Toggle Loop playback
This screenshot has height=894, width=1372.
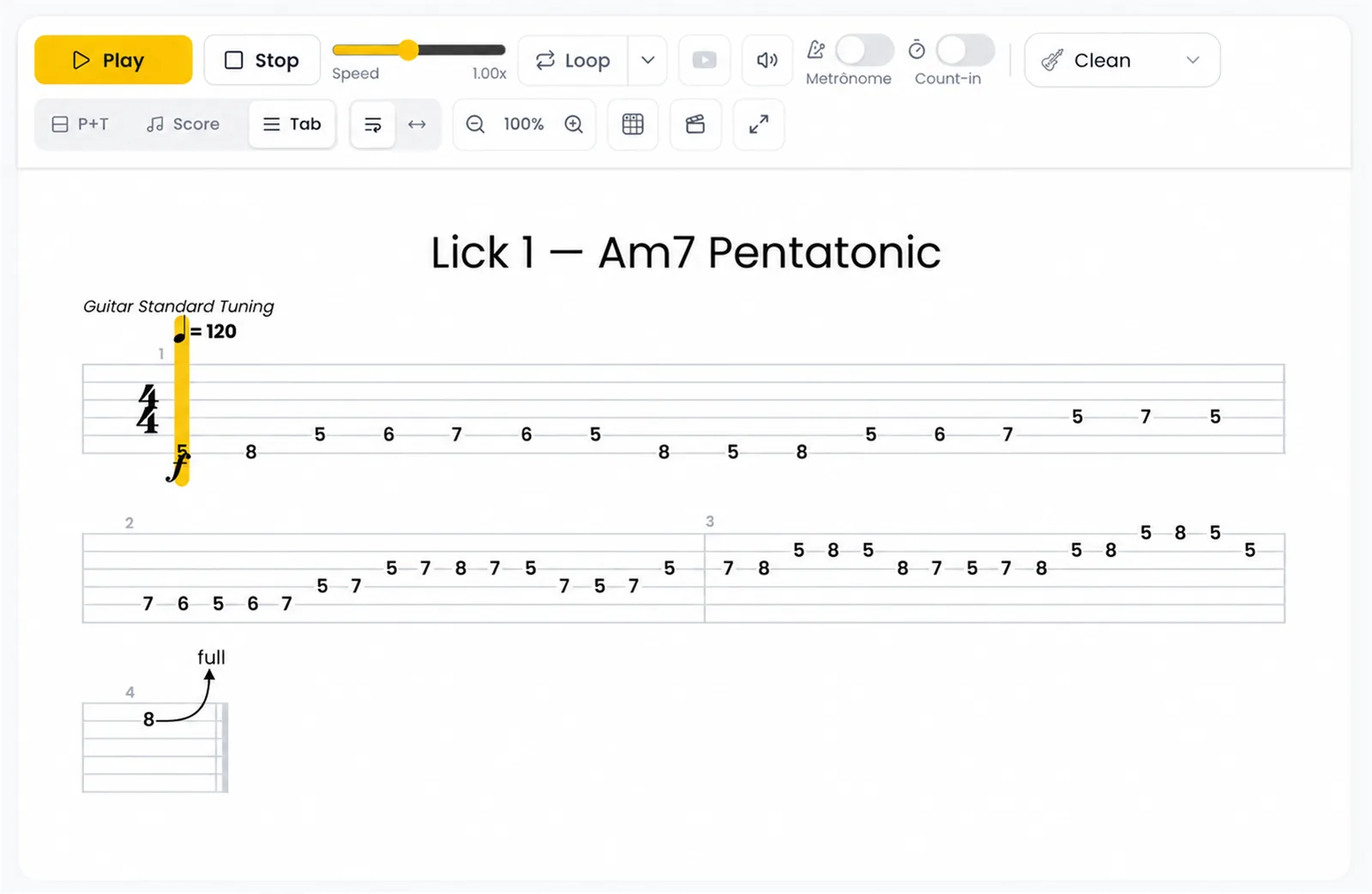tap(574, 60)
